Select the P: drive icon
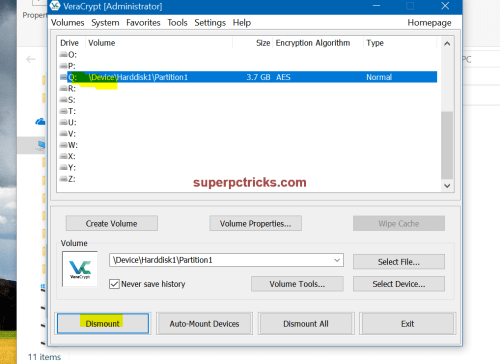This screenshot has width=500, height=364. [63, 66]
